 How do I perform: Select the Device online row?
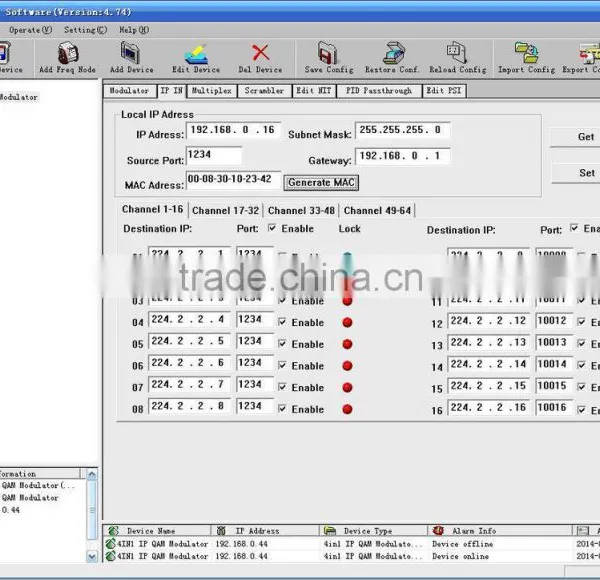[351, 556]
